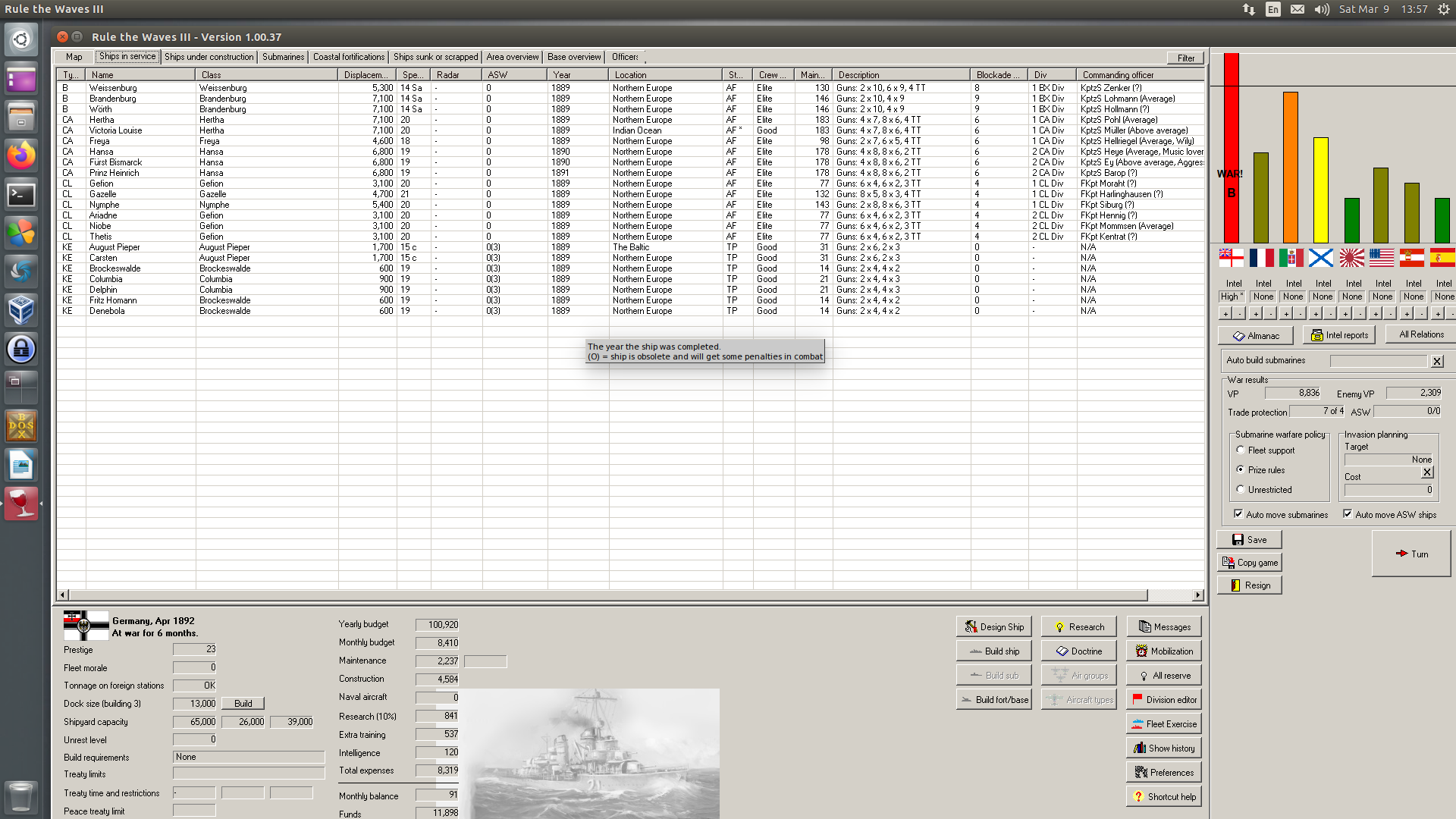Open Firefox from the Ubuntu dock
This screenshot has width=1456, height=819.
(21, 155)
